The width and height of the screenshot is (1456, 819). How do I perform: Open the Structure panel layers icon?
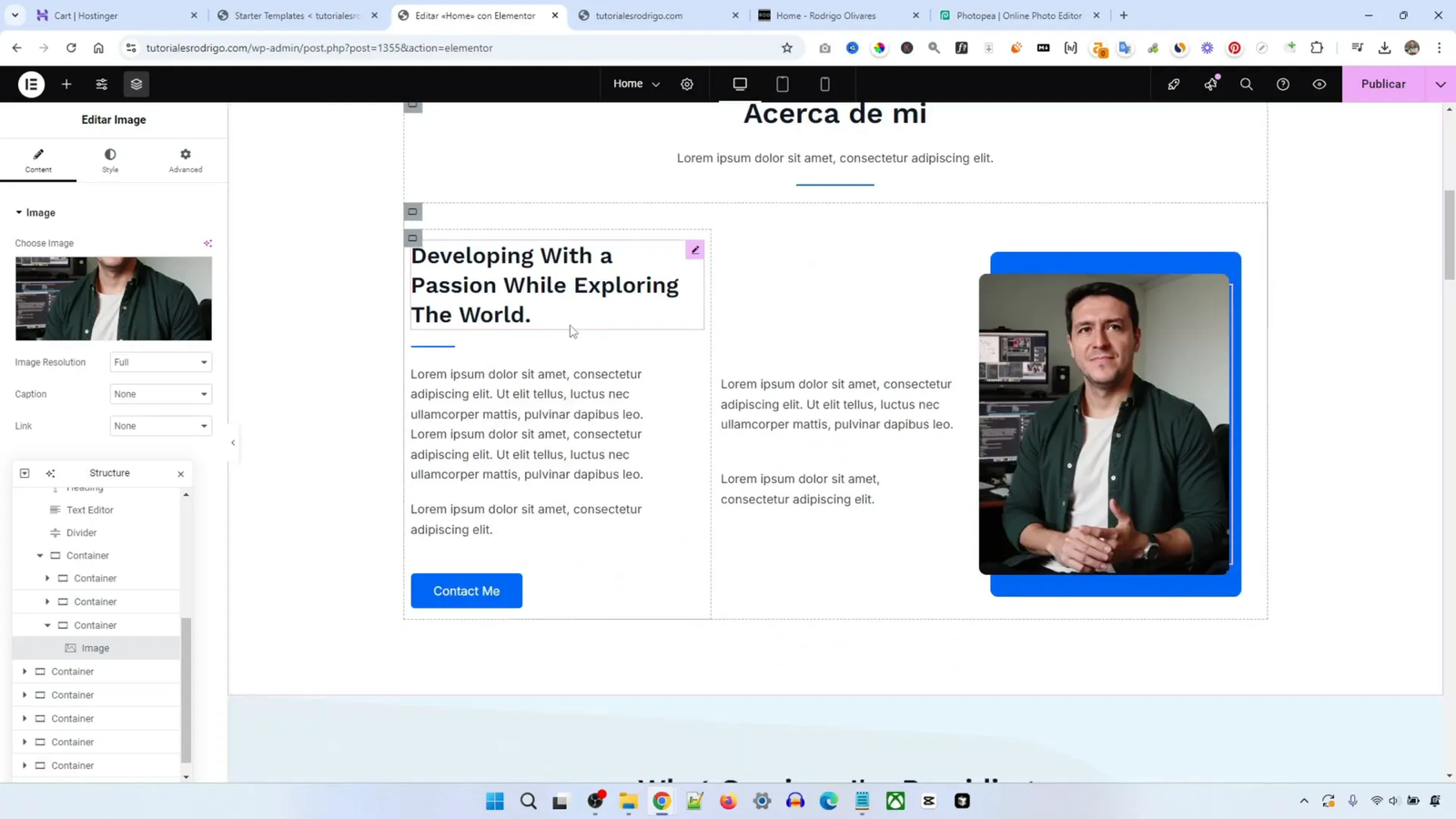[x=136, y=84]
